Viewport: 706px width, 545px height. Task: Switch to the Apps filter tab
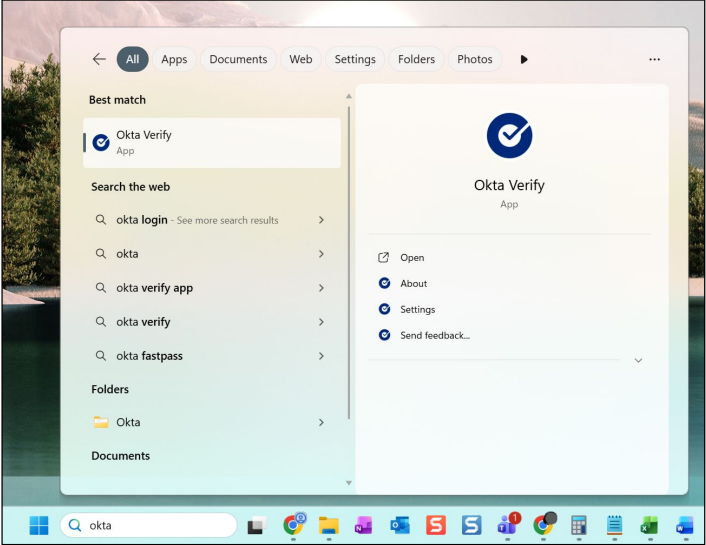(x=174, y=59)
